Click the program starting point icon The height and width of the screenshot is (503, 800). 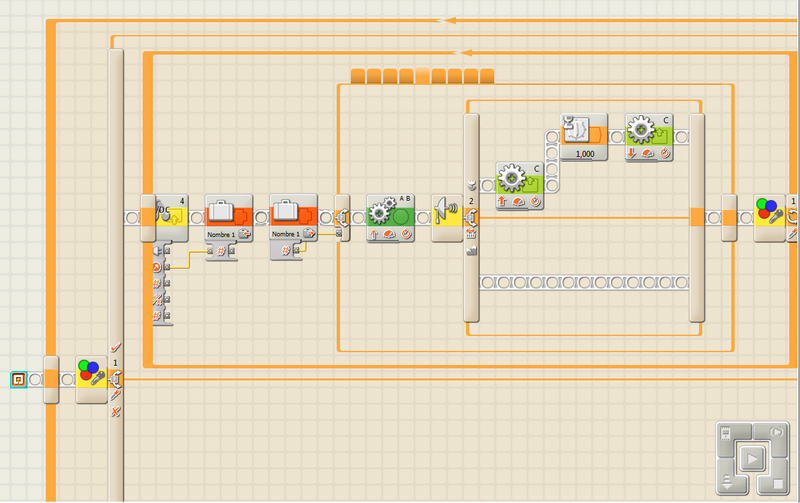pos(18,379)
